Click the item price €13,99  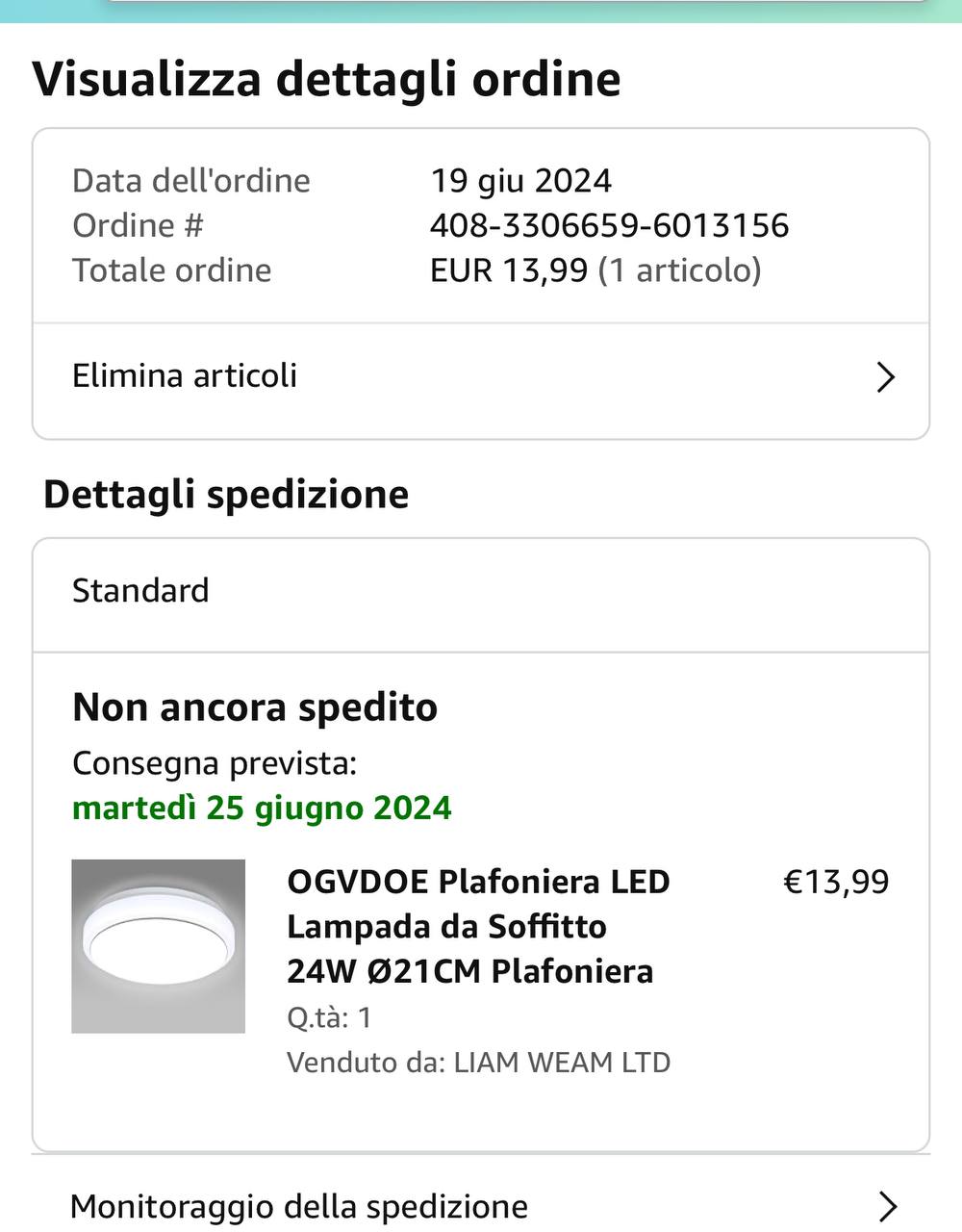click(836, 882)
